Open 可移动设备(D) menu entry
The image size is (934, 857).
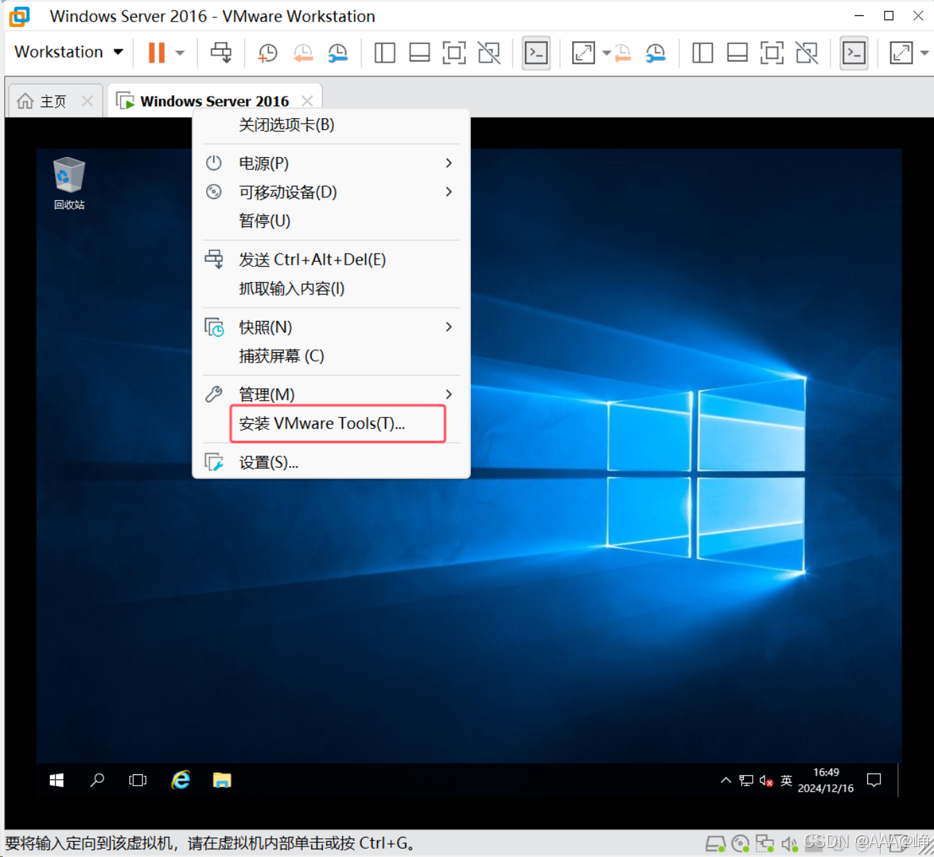331,192
